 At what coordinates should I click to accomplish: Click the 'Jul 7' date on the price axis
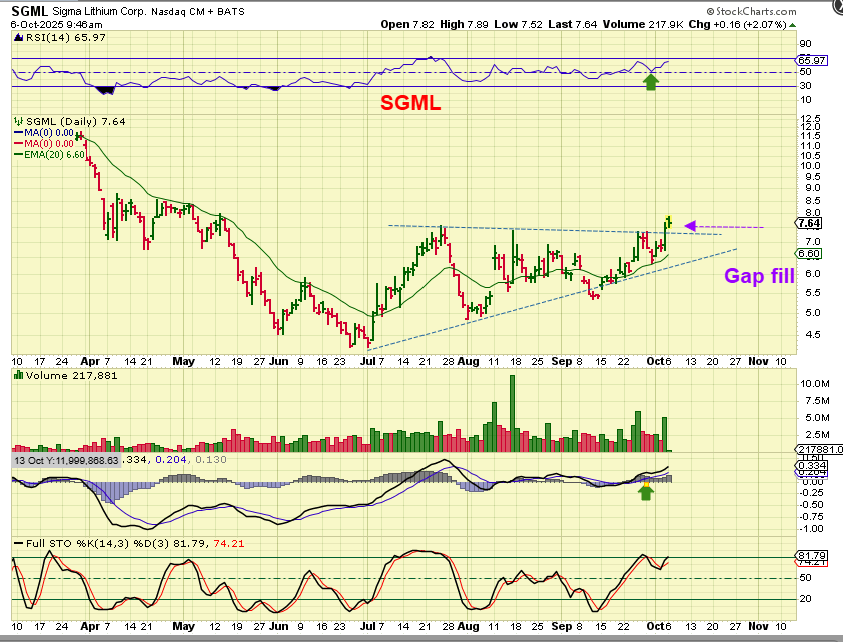click(372, 361)
